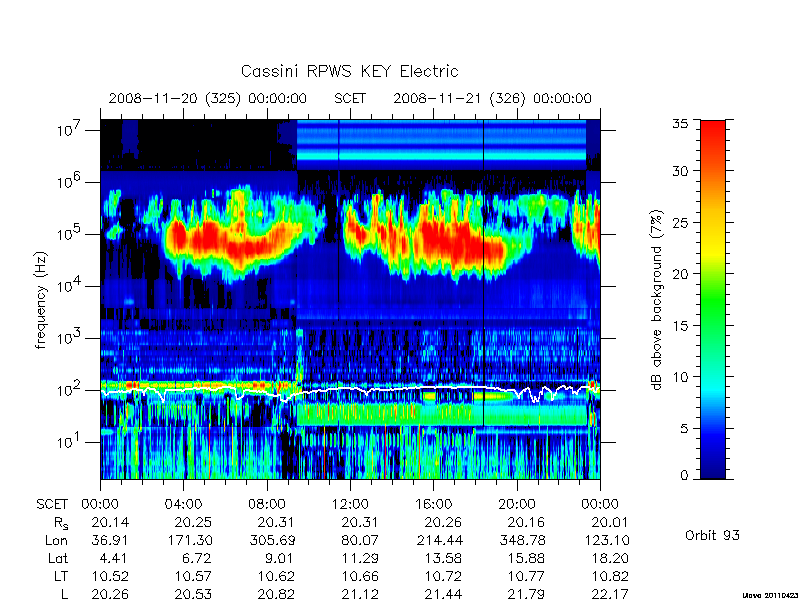
Task: Click the 'Lat' row label
Action: 58,558
